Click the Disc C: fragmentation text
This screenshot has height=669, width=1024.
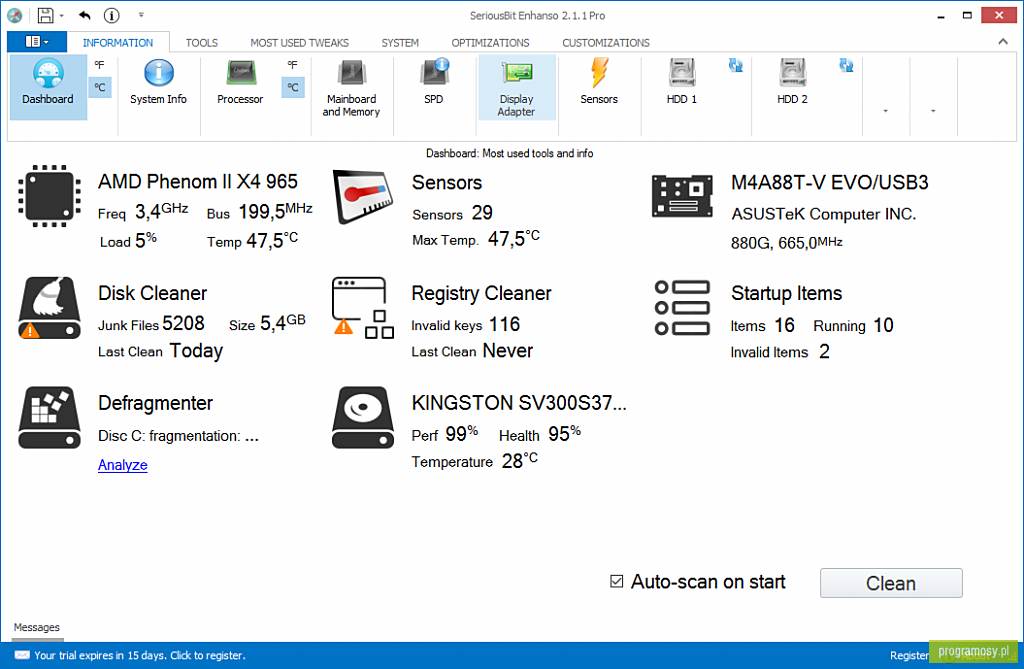coord(178,436)
